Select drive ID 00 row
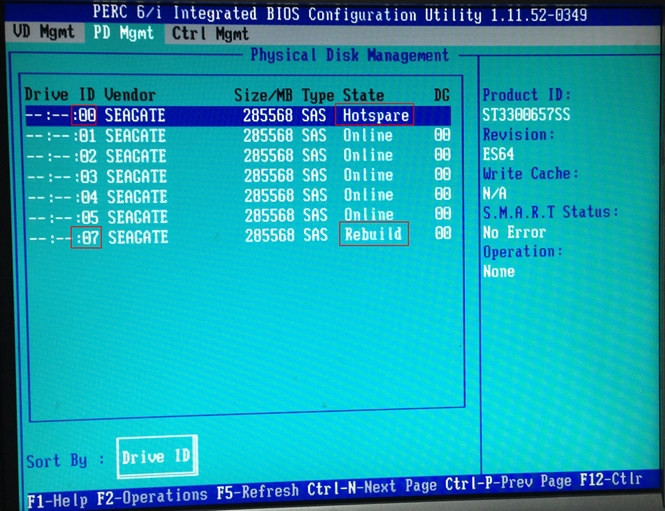Viewport: 665px width, 511px height. (238, 115)
